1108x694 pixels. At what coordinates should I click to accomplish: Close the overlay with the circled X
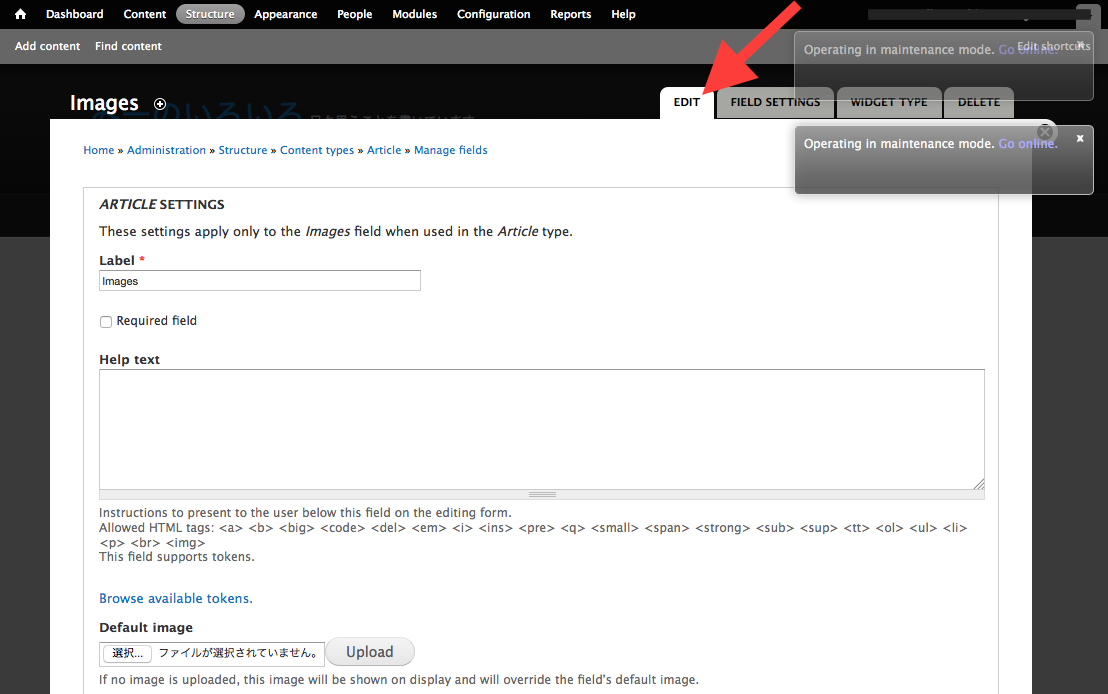[1045, 132]
